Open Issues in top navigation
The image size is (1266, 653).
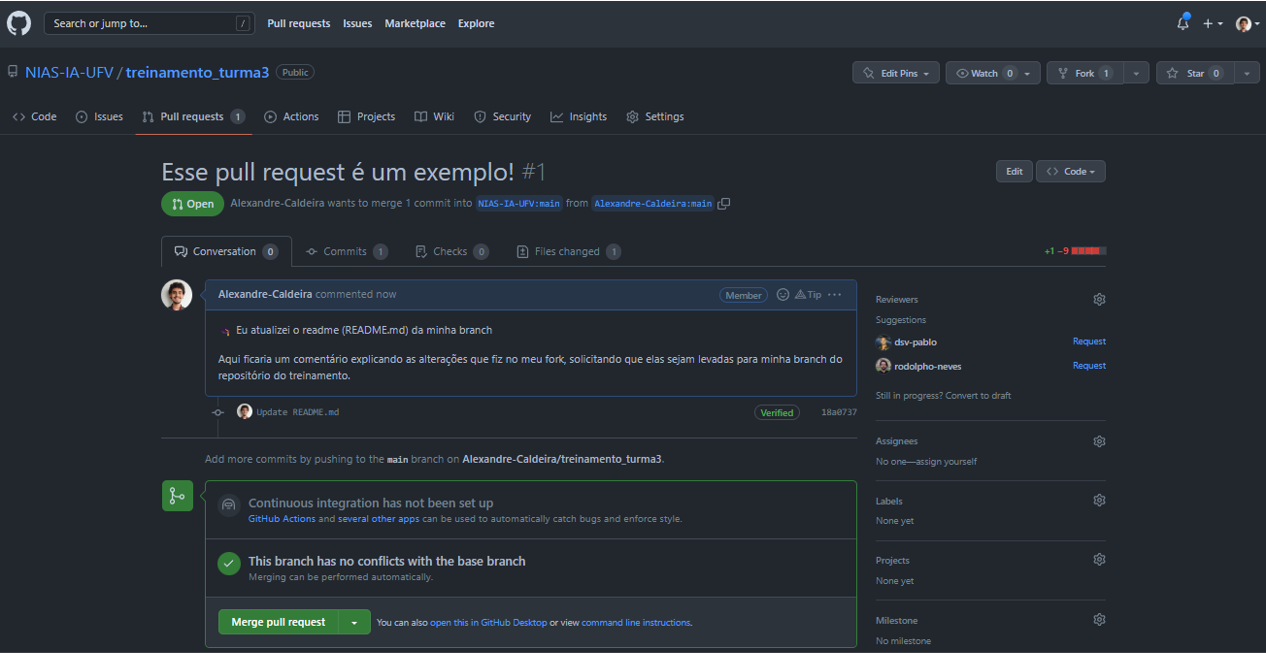(x=357, y=23)
